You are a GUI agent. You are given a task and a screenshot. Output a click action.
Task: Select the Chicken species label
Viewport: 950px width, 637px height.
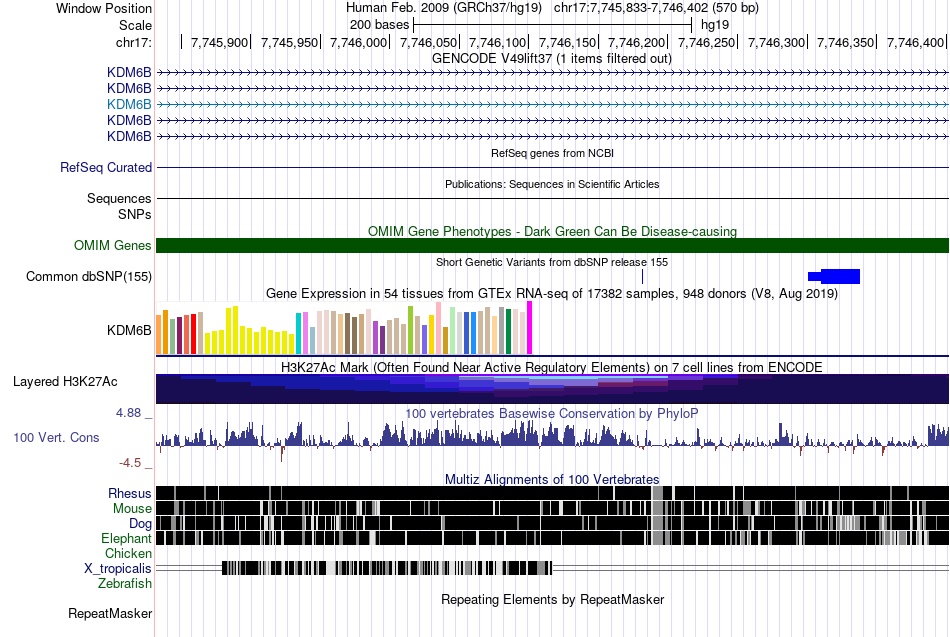128,553
